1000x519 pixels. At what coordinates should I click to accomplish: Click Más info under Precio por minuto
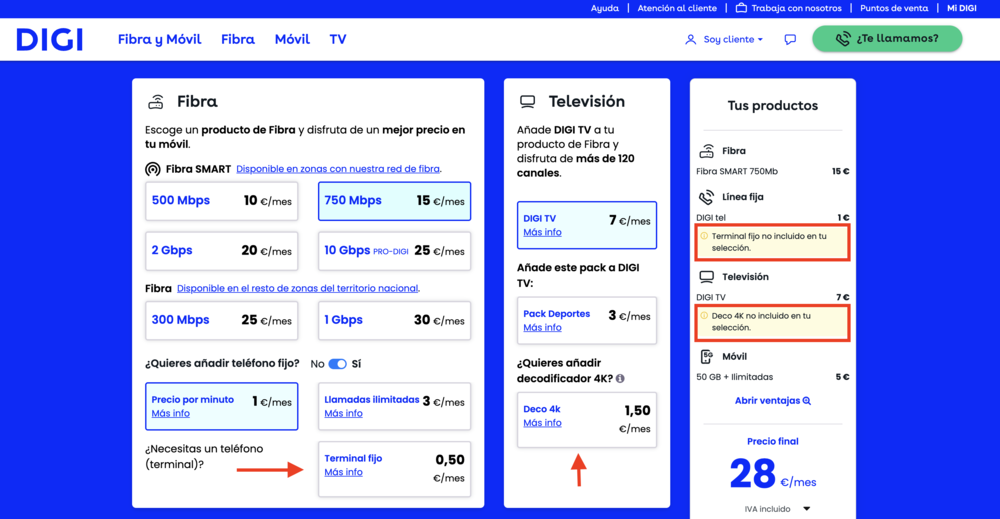(170, 414)
